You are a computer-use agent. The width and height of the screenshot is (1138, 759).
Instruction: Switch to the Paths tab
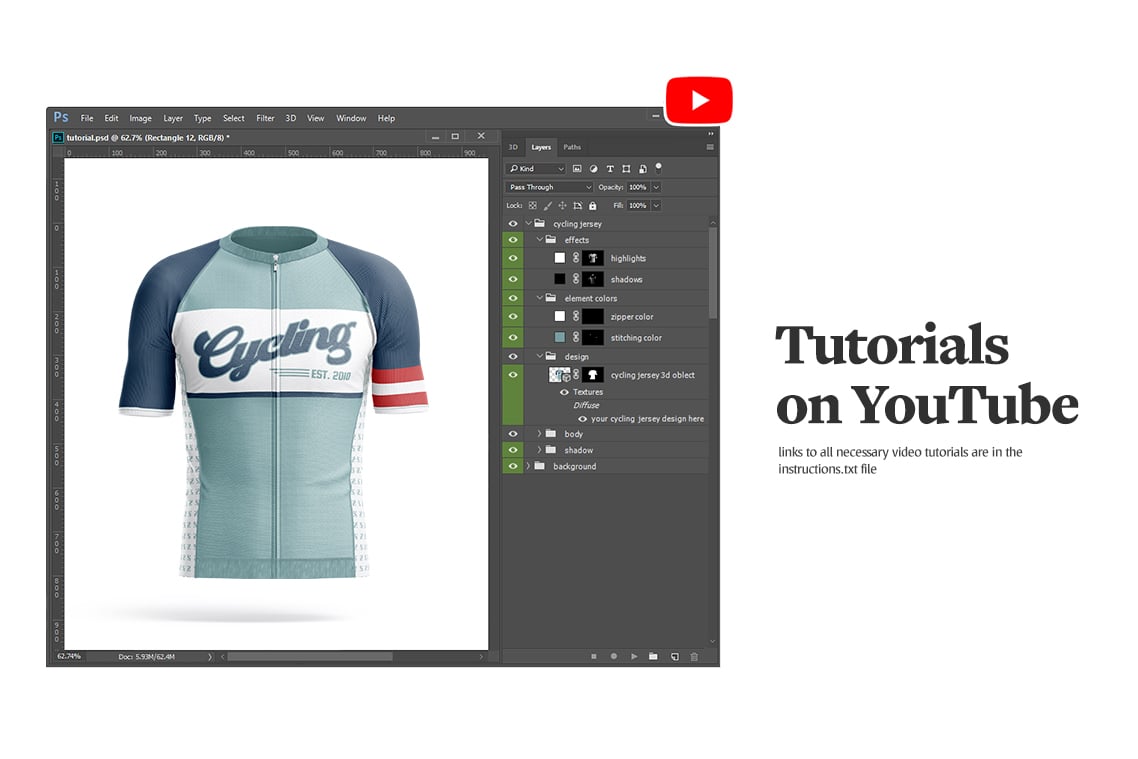click(571, 147)
